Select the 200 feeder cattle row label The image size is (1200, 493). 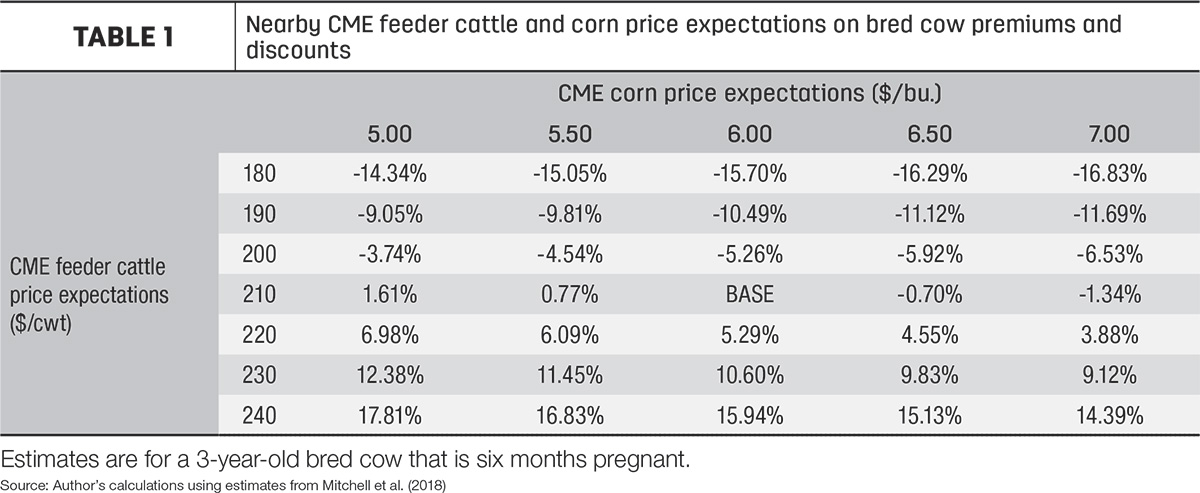[x=260, y=254]
